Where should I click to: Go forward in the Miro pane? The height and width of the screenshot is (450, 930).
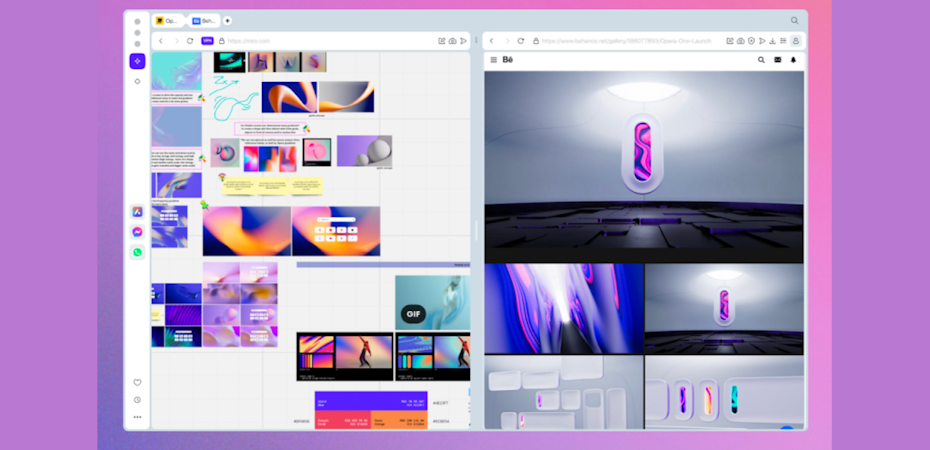(176, 41)
